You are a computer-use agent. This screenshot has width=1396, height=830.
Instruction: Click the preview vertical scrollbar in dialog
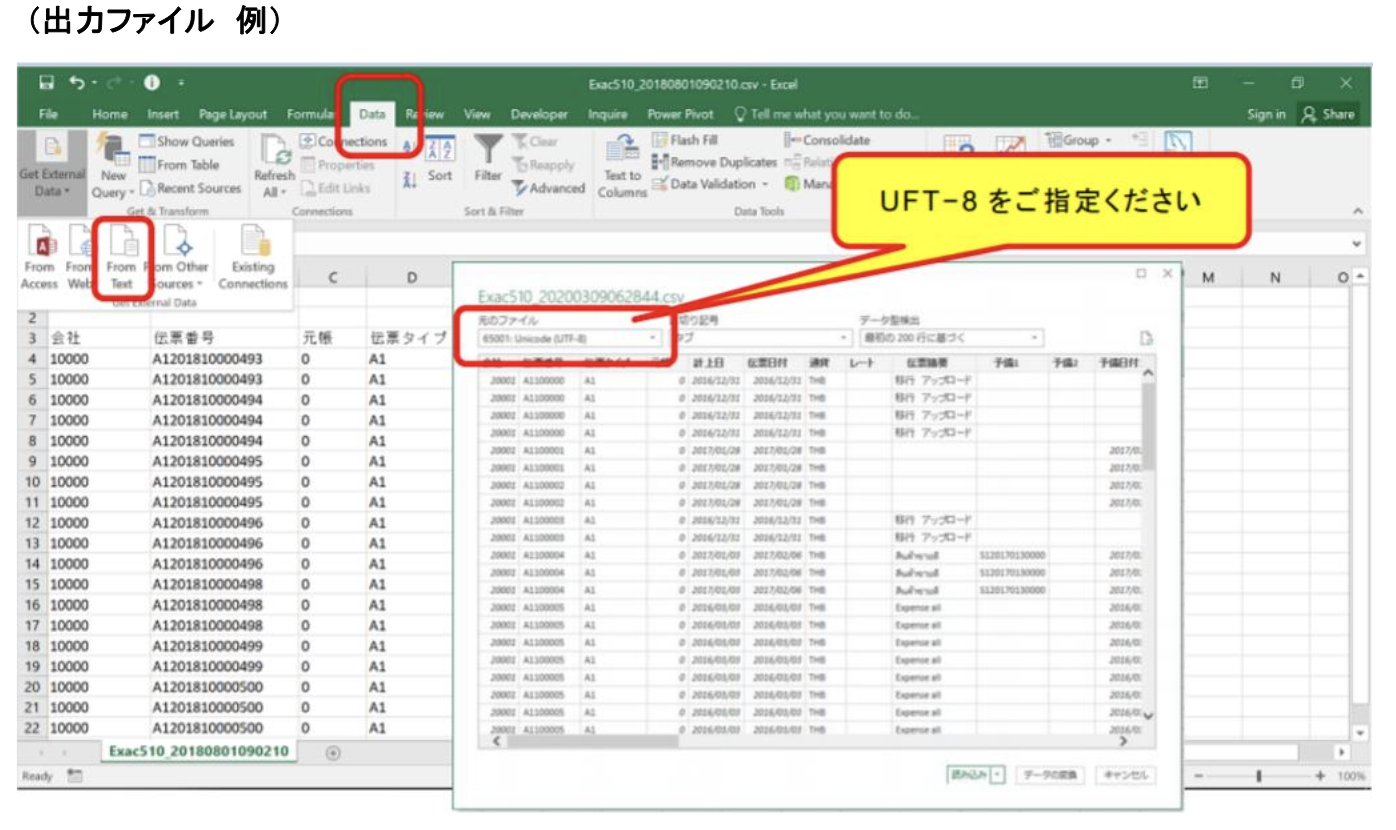1148,545
